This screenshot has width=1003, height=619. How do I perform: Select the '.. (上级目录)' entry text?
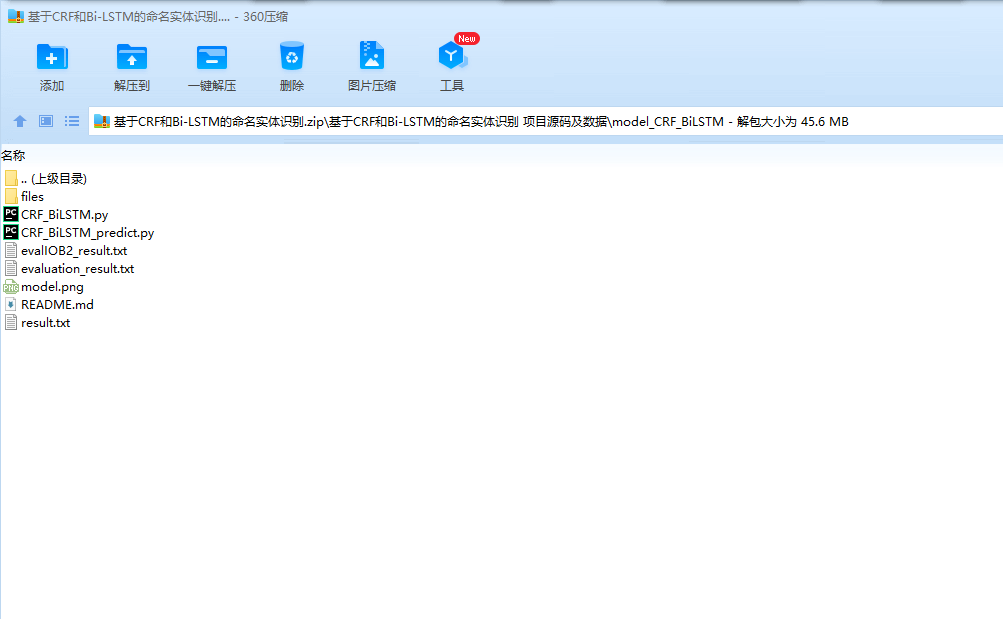tap(54, 178)
